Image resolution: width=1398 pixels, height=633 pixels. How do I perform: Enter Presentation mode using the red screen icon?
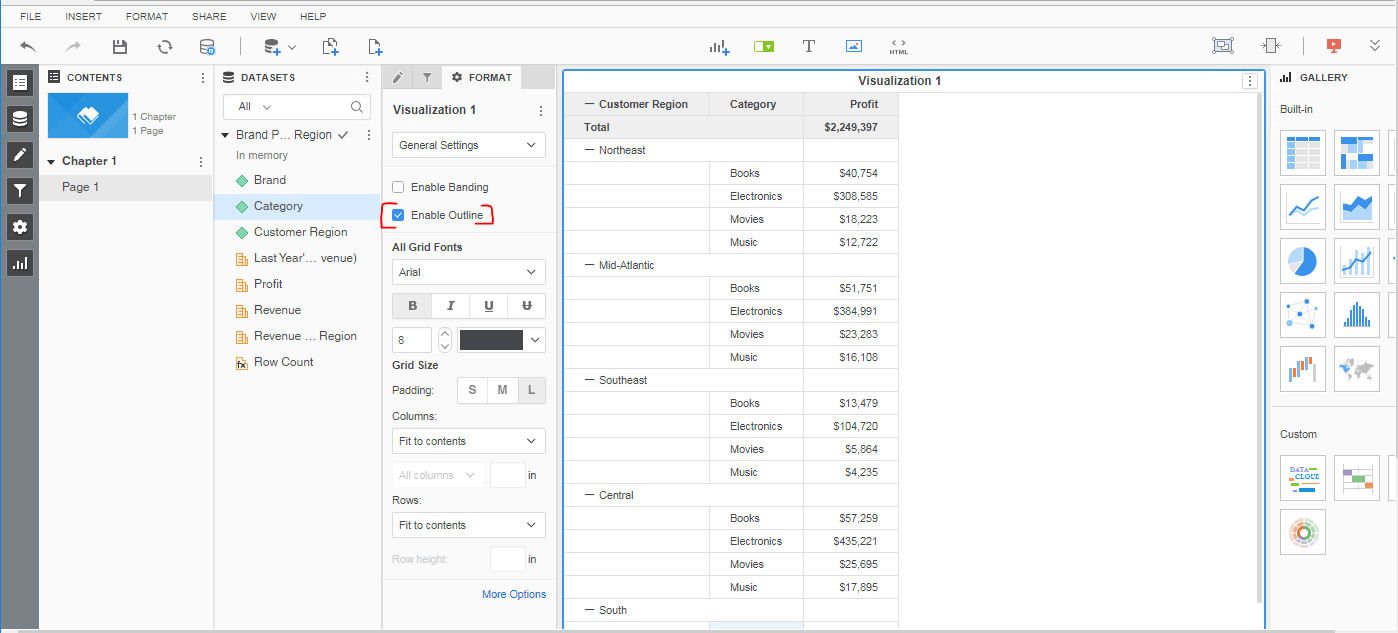1333,45
